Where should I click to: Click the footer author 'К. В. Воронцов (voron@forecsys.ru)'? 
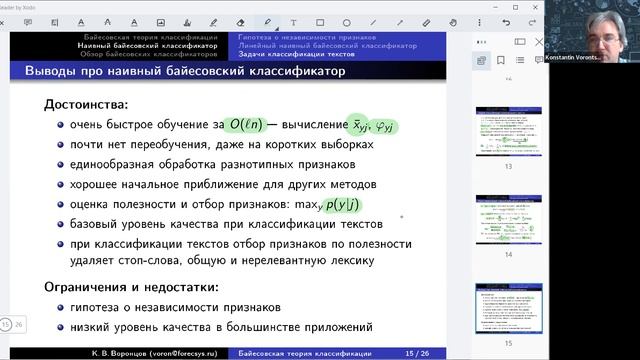154,353
